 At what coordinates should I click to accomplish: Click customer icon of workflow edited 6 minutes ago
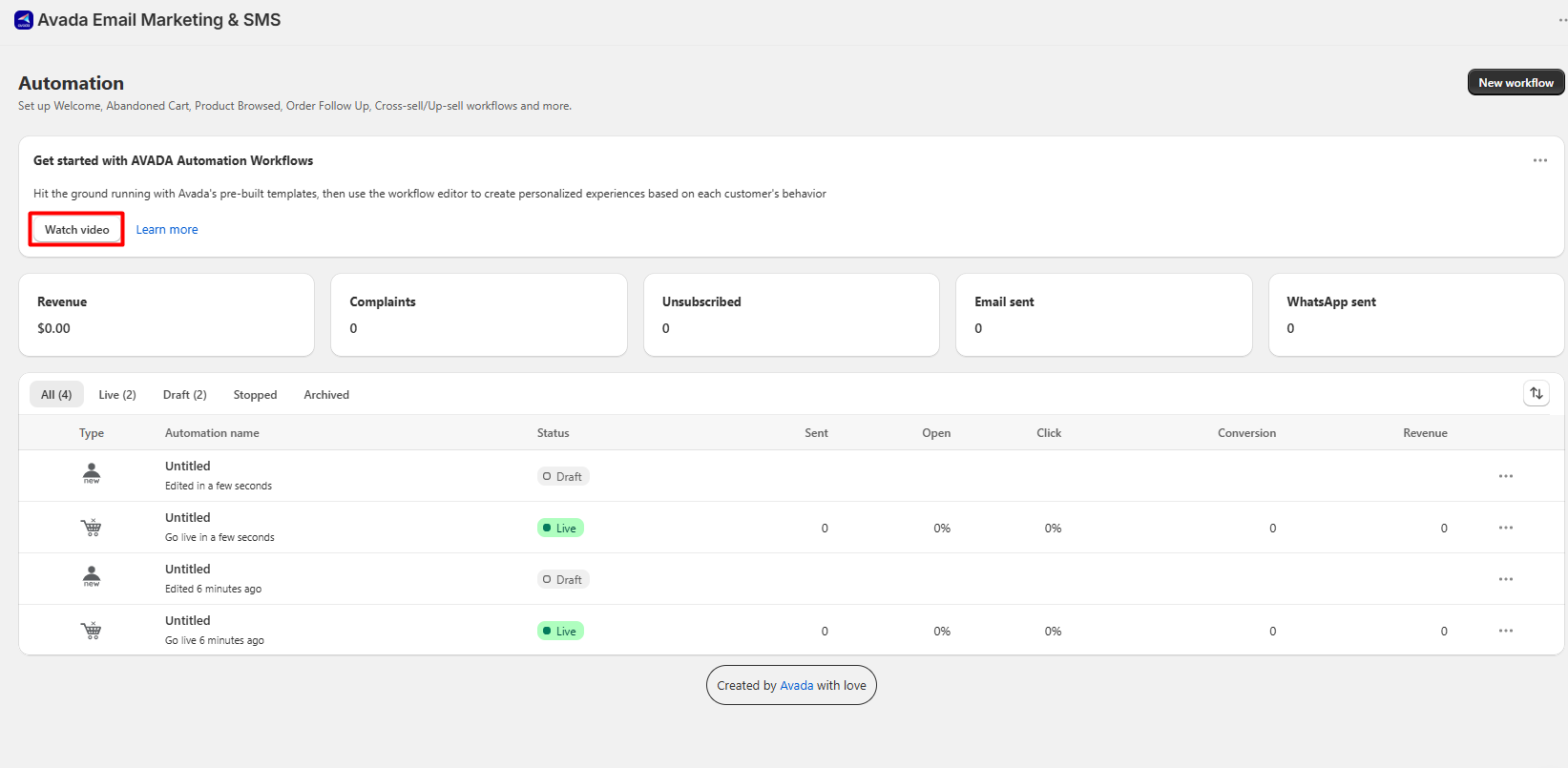click(92, 576)
